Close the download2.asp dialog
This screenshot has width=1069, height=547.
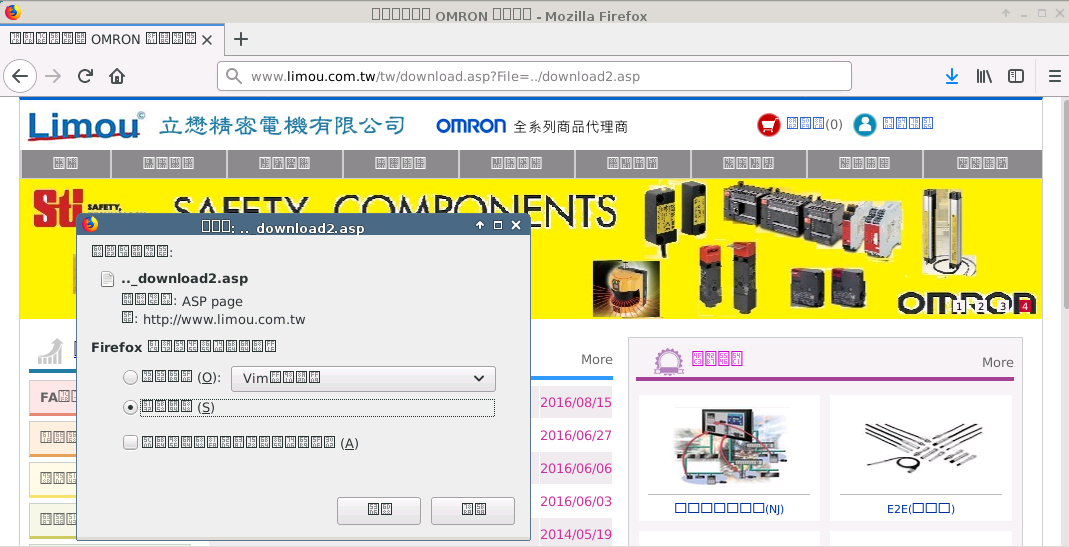click(516, 225)
